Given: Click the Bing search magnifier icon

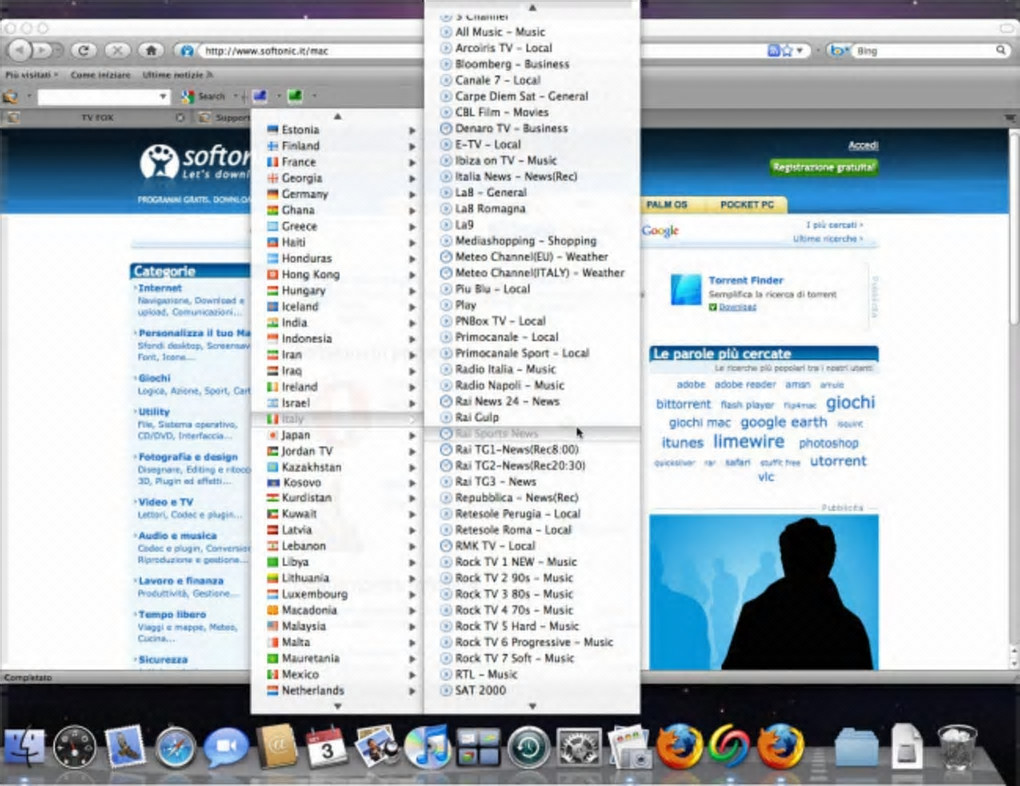Looking at the screenshot, I should point(1000,50).
